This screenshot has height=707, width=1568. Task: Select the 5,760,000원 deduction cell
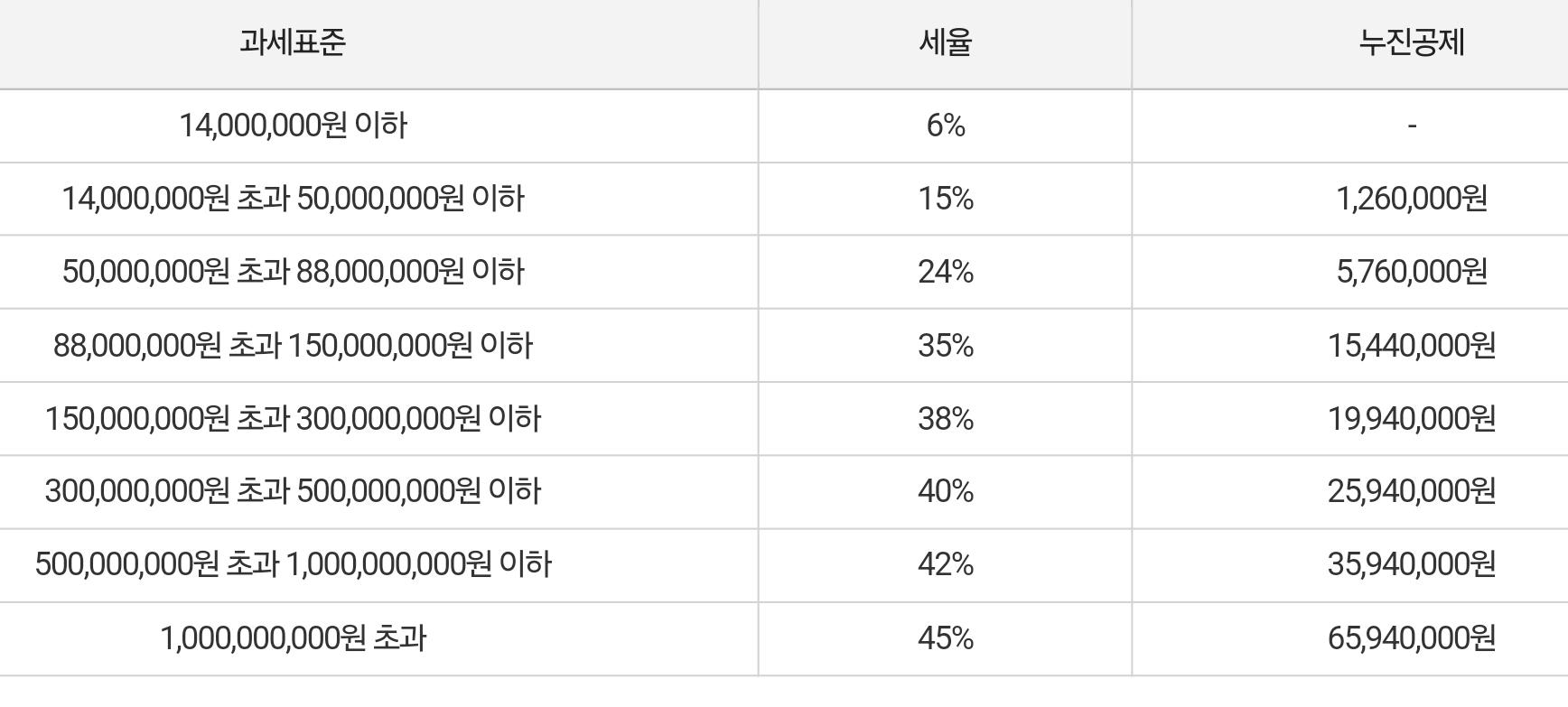click(x=1411, y=272)
